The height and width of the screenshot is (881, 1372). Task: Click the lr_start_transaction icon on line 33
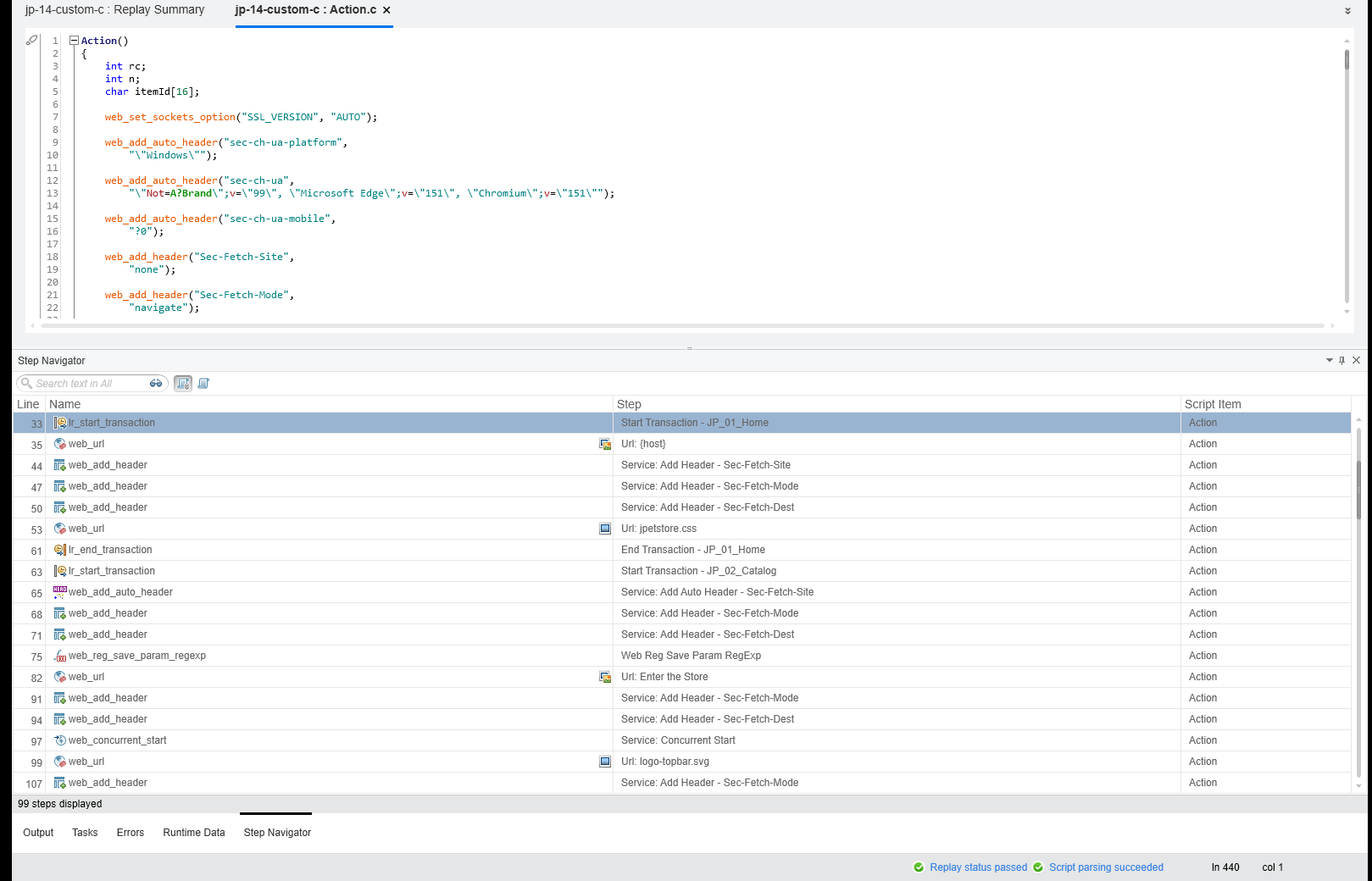point(60,423)
